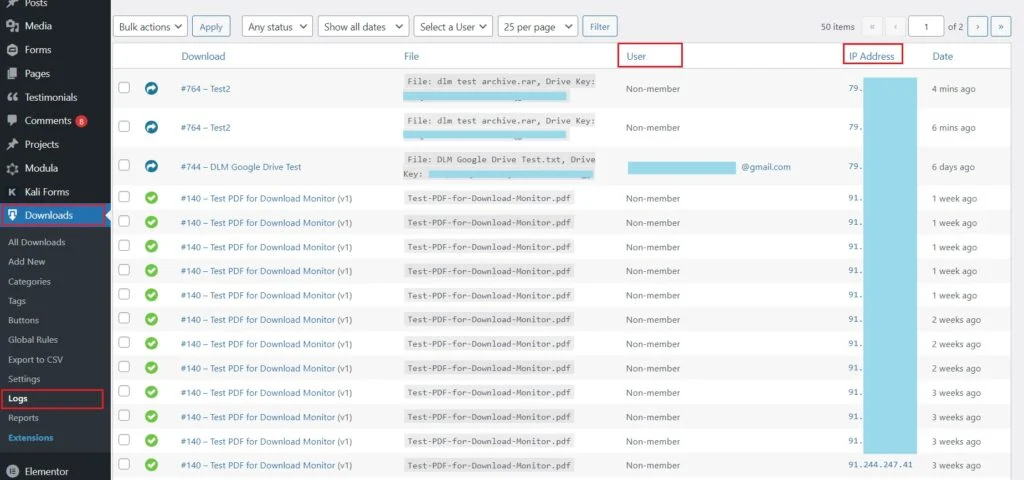Screen dimensions: 1024x480
Task: Click the Forms icon in sidebar
Action: tap(12, 50)
